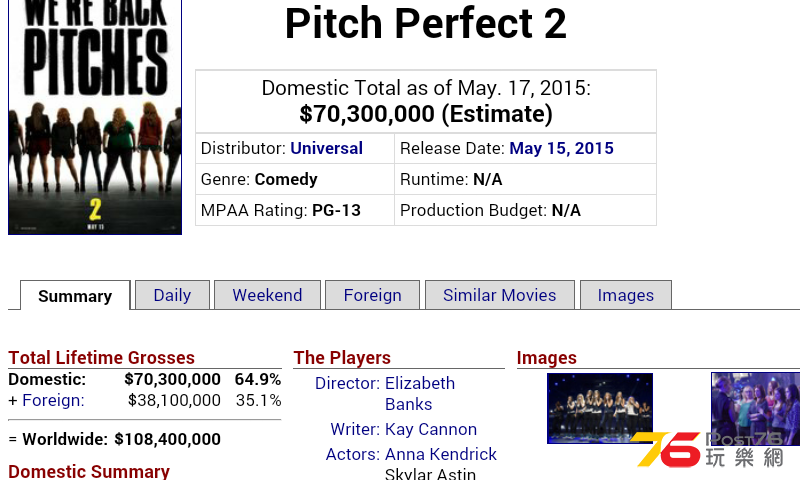Open the Writer role link
This screenshot has height=480, width=800.
pos(355,429)
